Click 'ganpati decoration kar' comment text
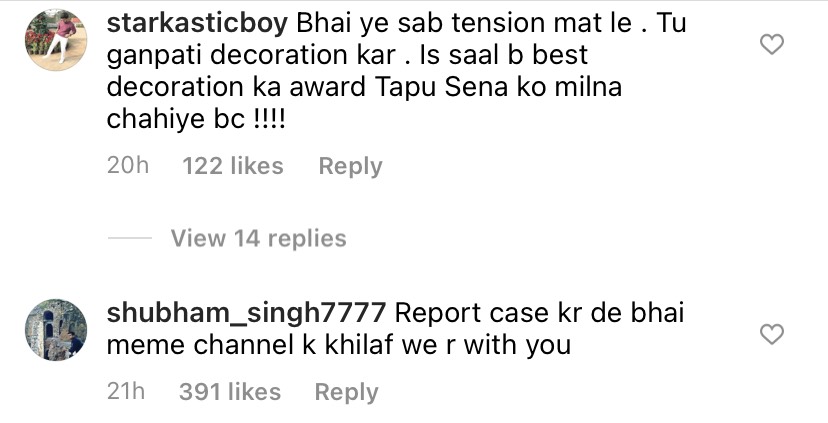Screen dimensions: 828x423 pyautogui.click(x=251, y=56)
